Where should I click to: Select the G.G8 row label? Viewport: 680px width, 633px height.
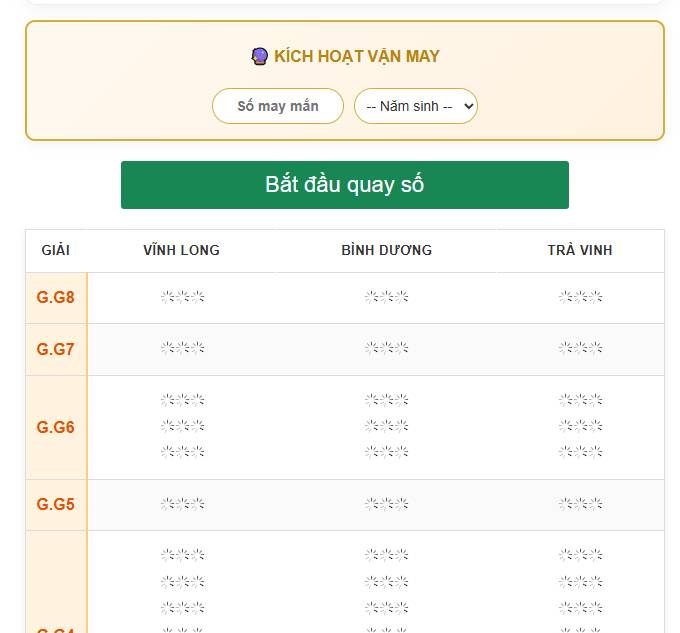point(56,297)
